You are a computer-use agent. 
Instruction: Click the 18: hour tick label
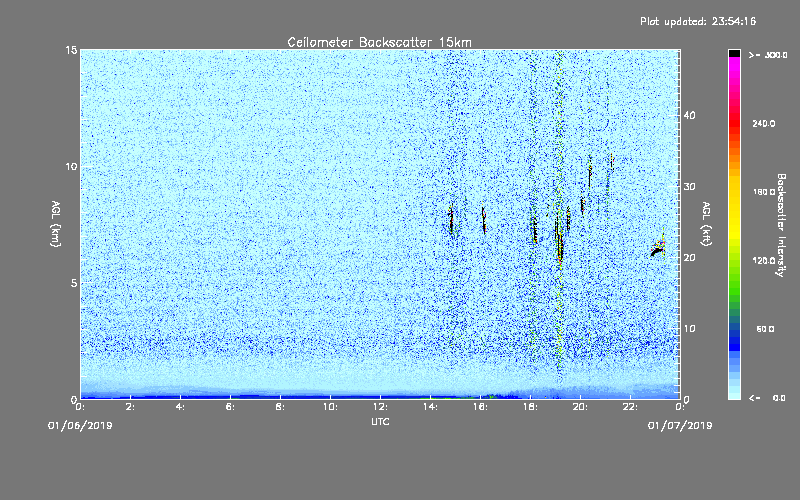click(x=530, y=407)
